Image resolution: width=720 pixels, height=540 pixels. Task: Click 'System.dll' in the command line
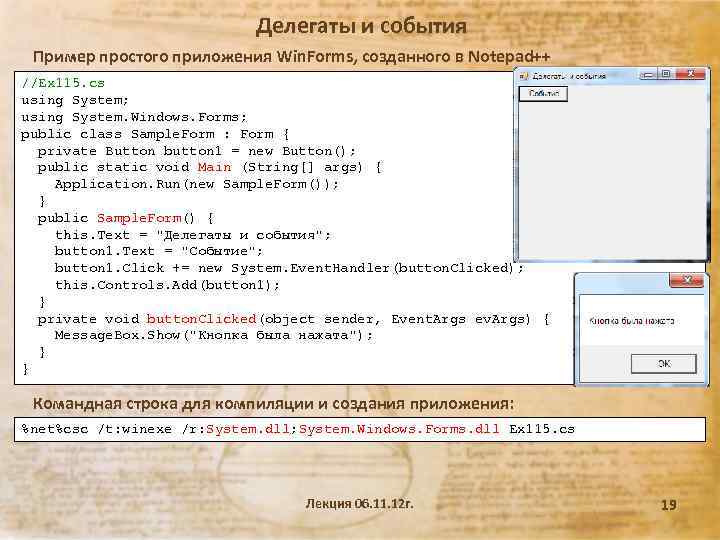[x=248, y=429]
